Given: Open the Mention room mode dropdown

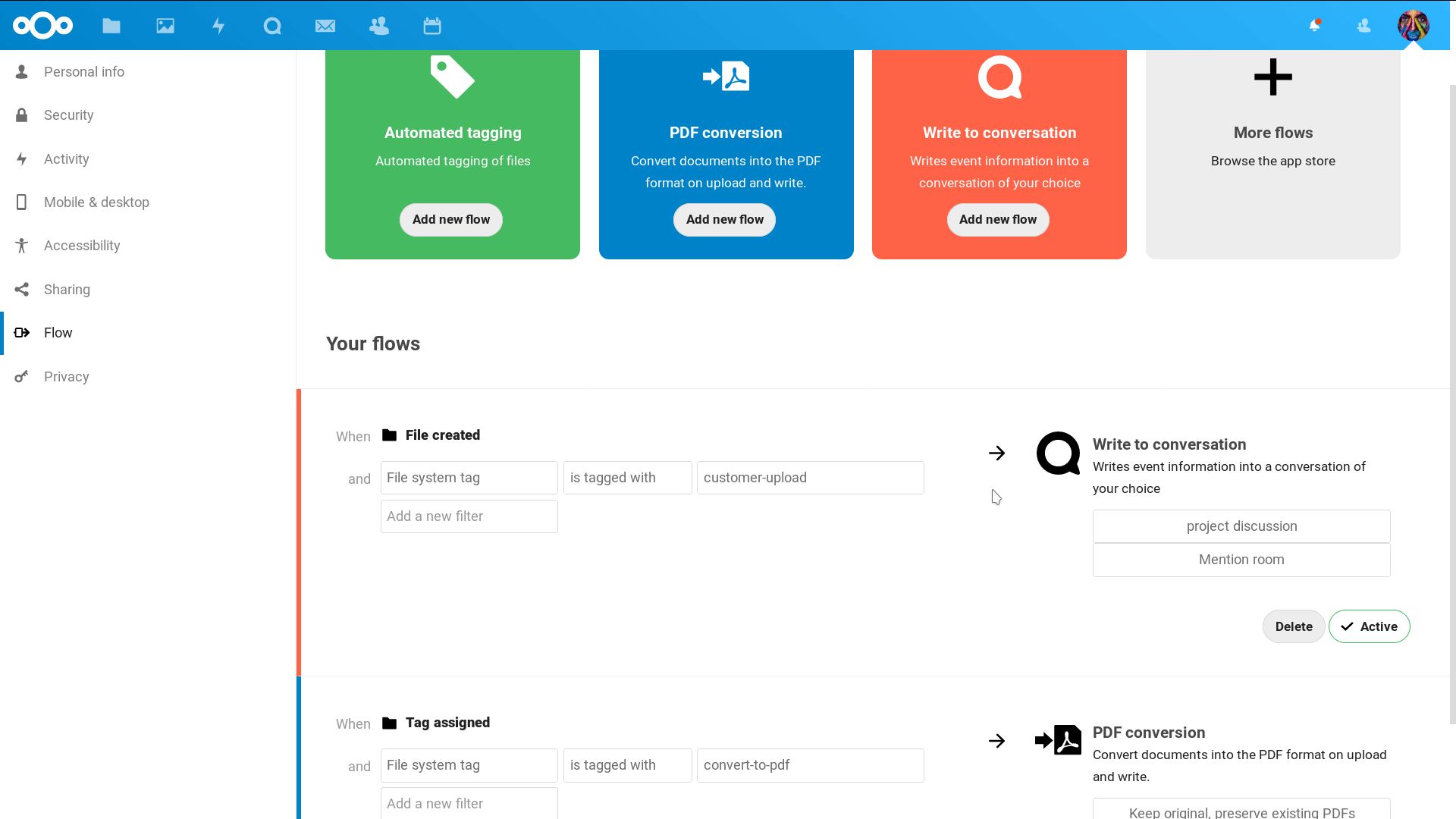Looking at the screenshot, I should pos(1241,560).
